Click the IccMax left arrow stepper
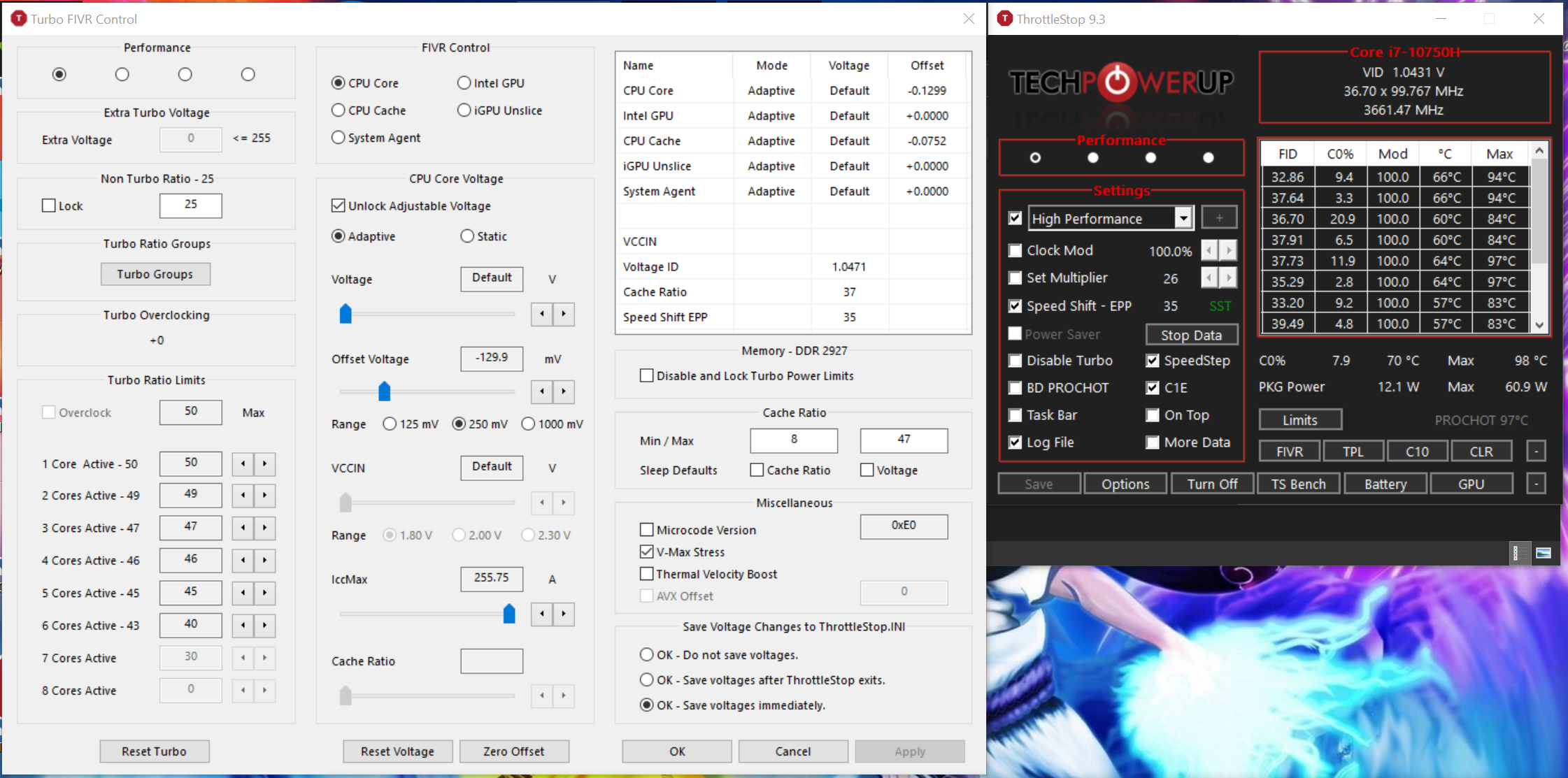1568x778 pixels. [542, 614]
